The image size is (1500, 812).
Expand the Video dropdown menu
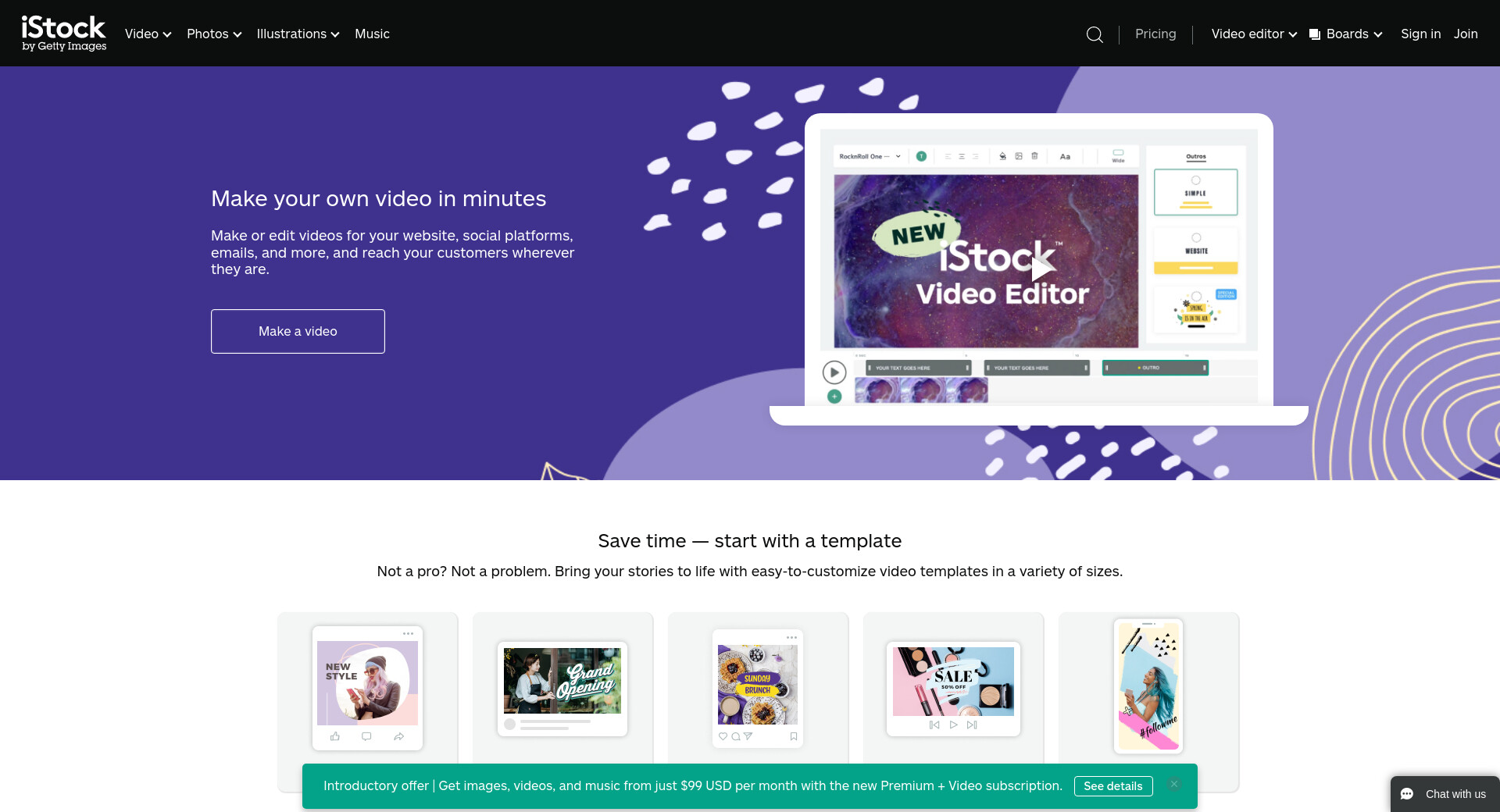[148, 34]
